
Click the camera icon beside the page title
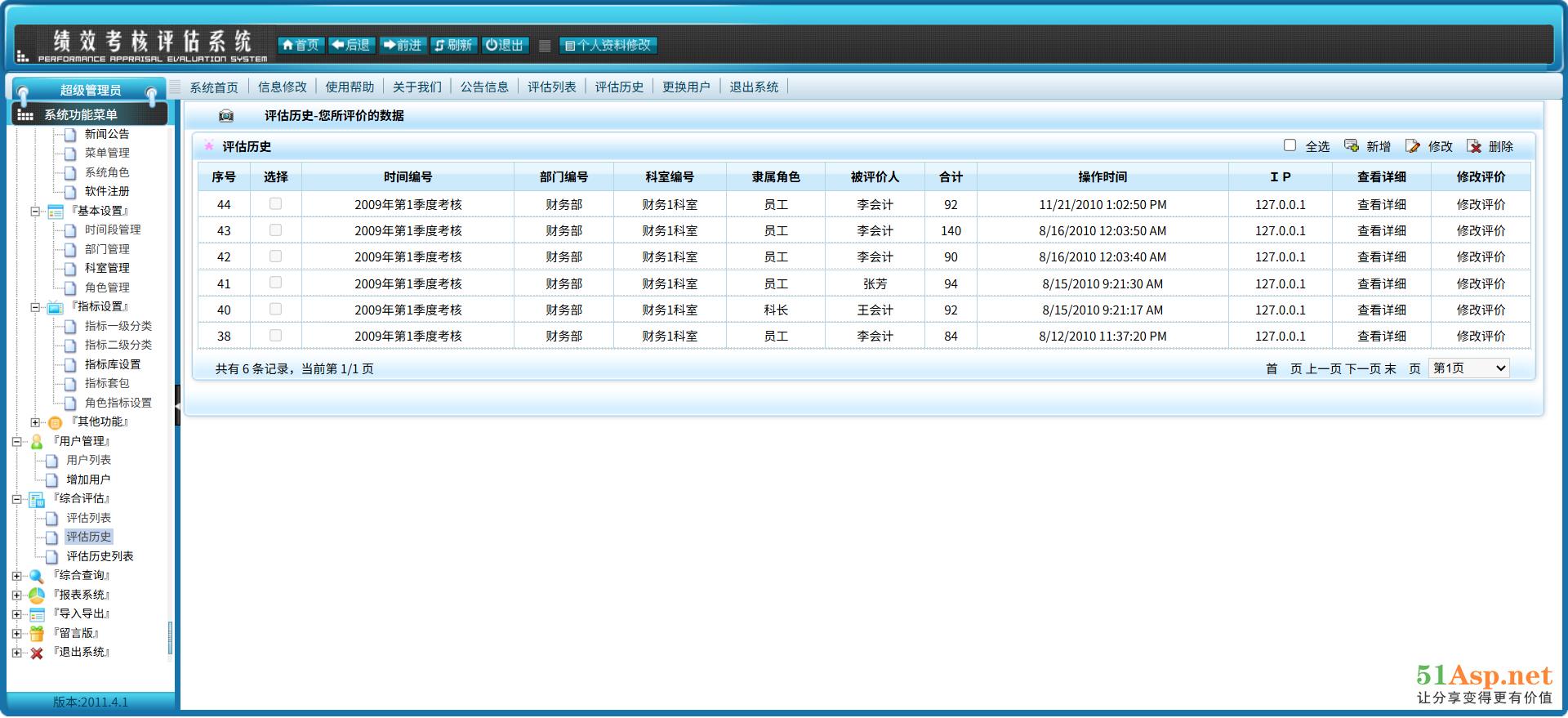click(x=226, y=116)
